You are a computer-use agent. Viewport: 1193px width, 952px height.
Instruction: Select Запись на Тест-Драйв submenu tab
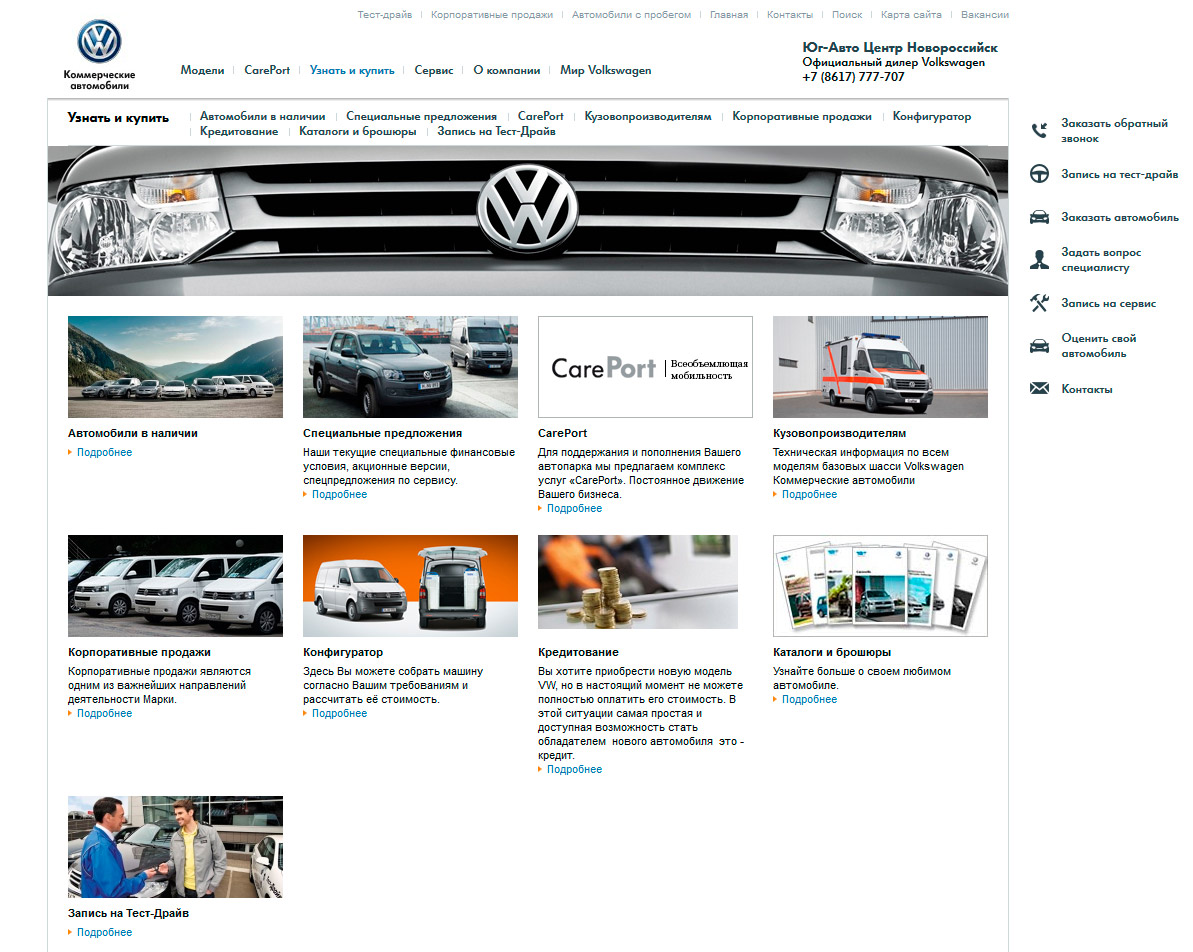[496, 132]
